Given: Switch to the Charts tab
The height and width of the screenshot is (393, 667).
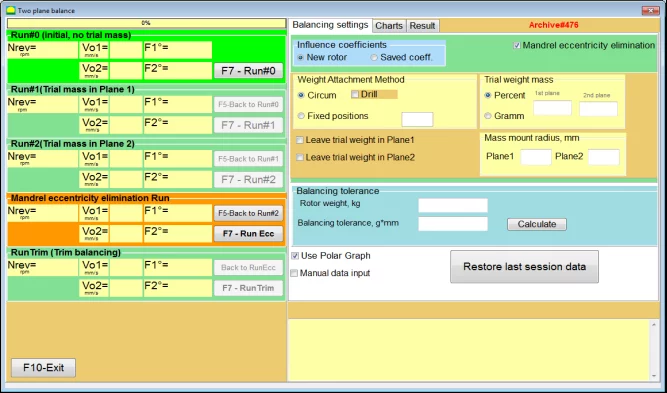Looking at the screenshot, I should pos(389,26).
